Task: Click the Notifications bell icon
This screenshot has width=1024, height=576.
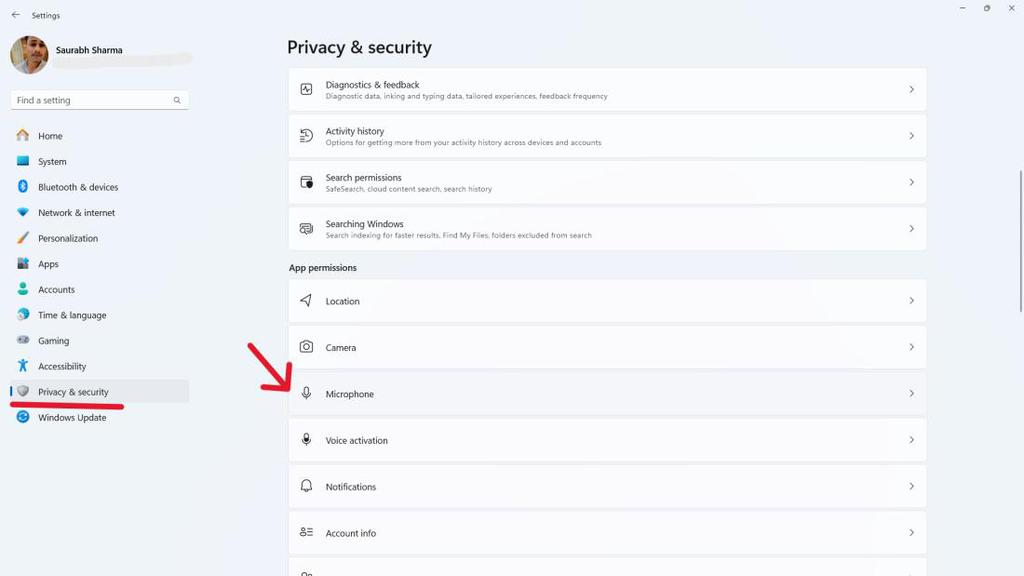Action: pyautogui.click(x=306, y=486)
